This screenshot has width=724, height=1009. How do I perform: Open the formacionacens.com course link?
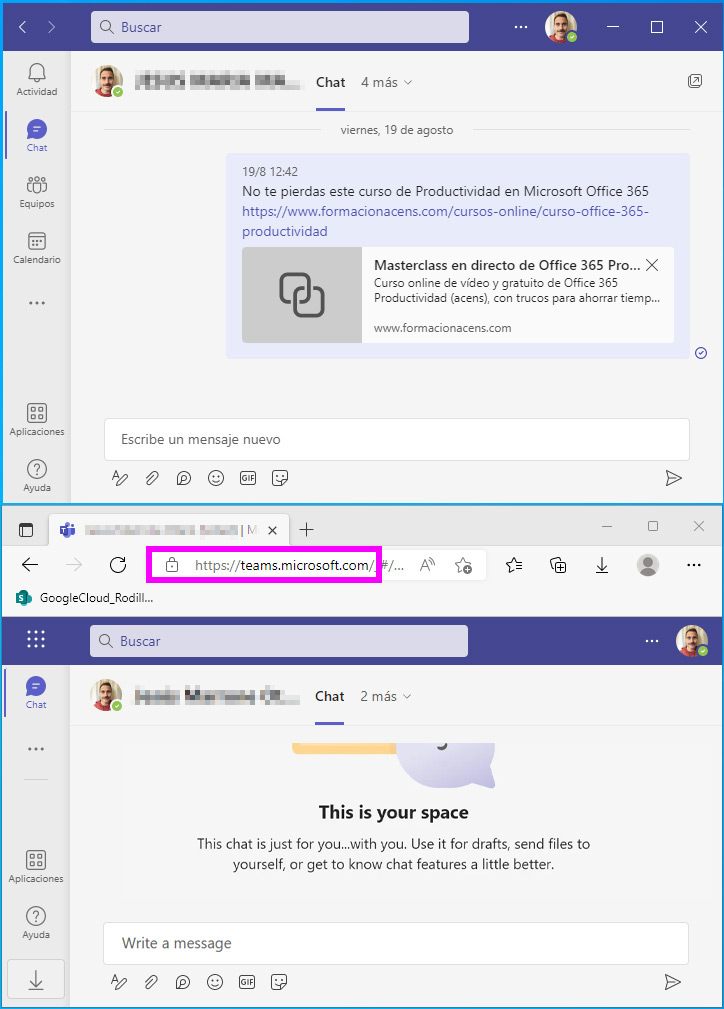coord(445,221)
